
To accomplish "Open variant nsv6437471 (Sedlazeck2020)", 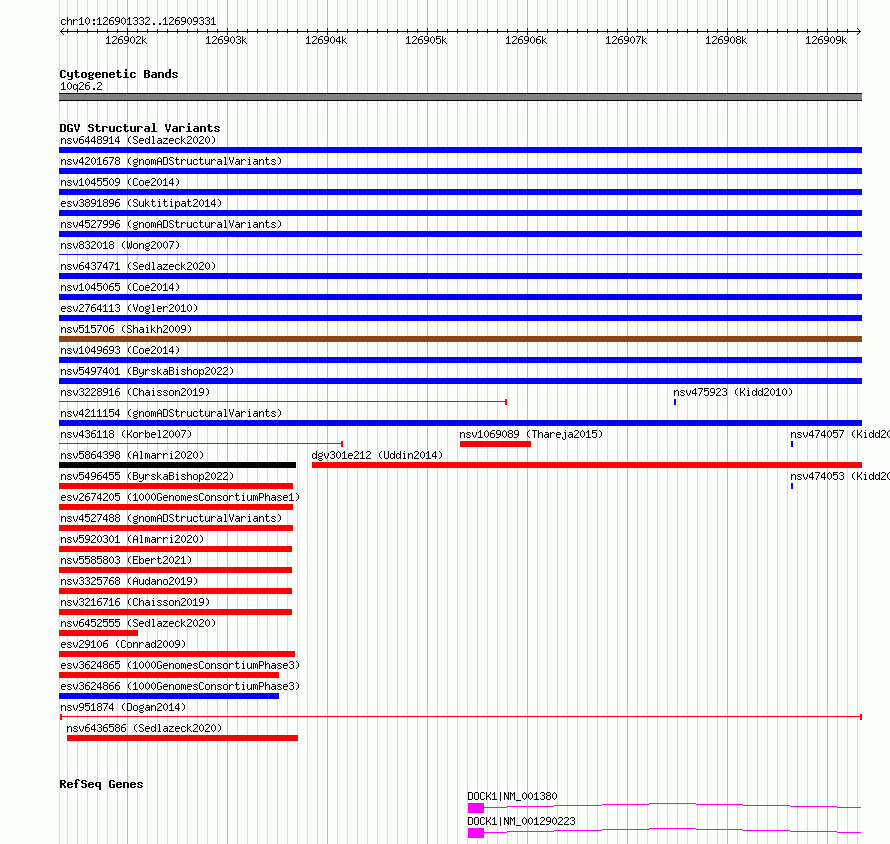I will (x=138, y=266).
